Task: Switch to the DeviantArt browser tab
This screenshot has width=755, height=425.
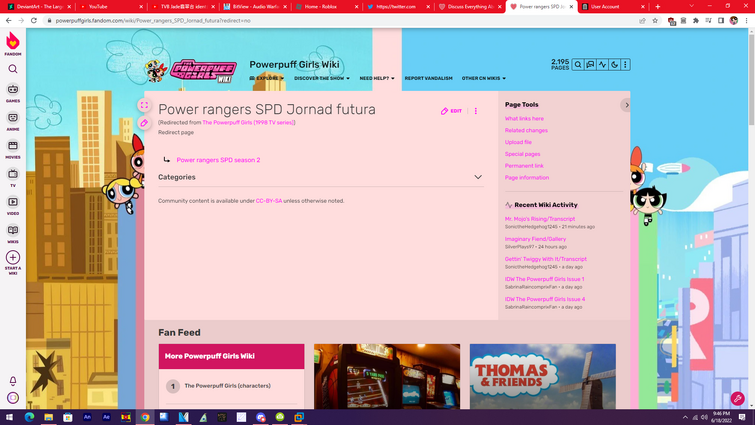Action: [x=39, y=7]
